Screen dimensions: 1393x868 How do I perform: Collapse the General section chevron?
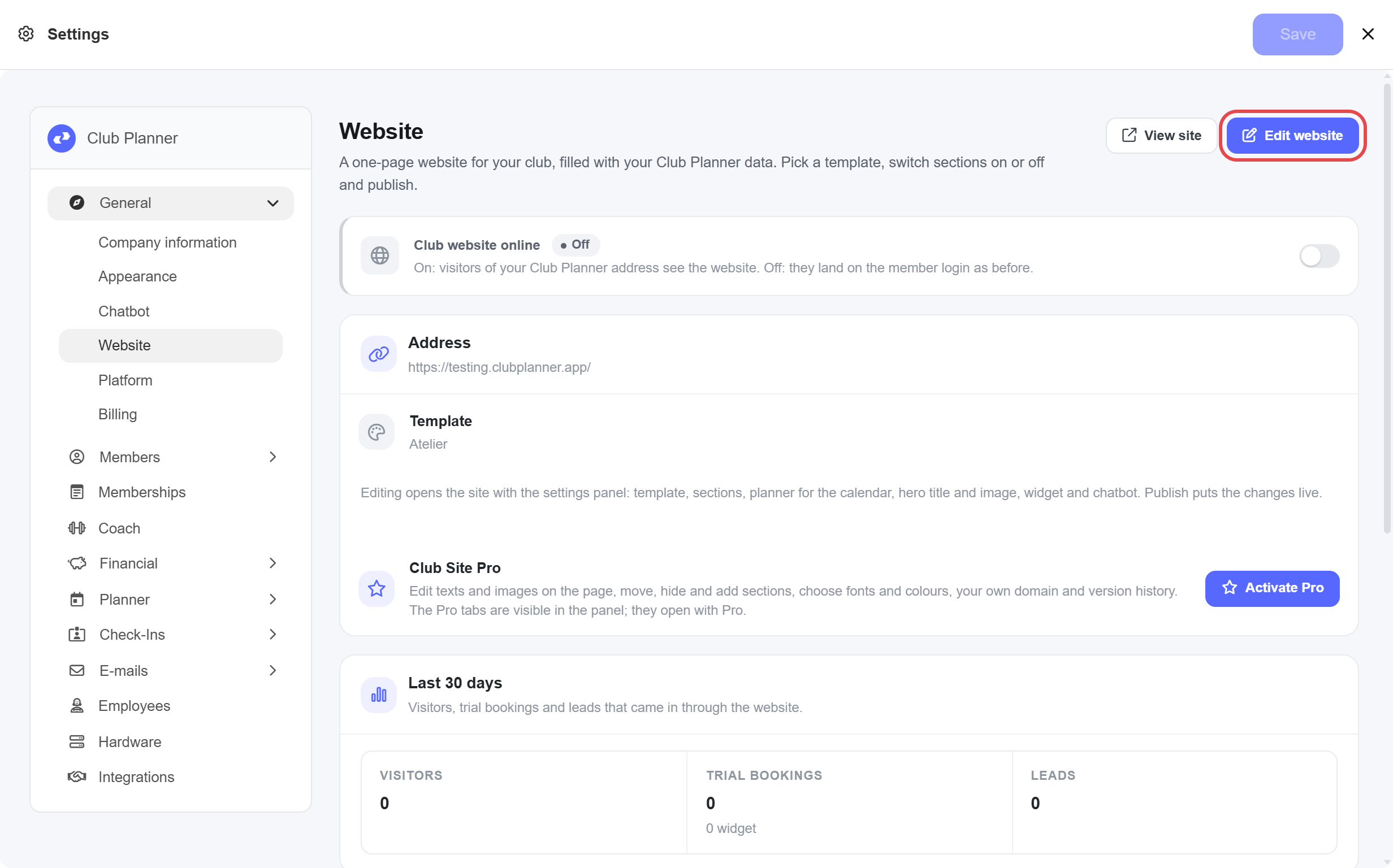pyautogui.click(x=272, y=203)
